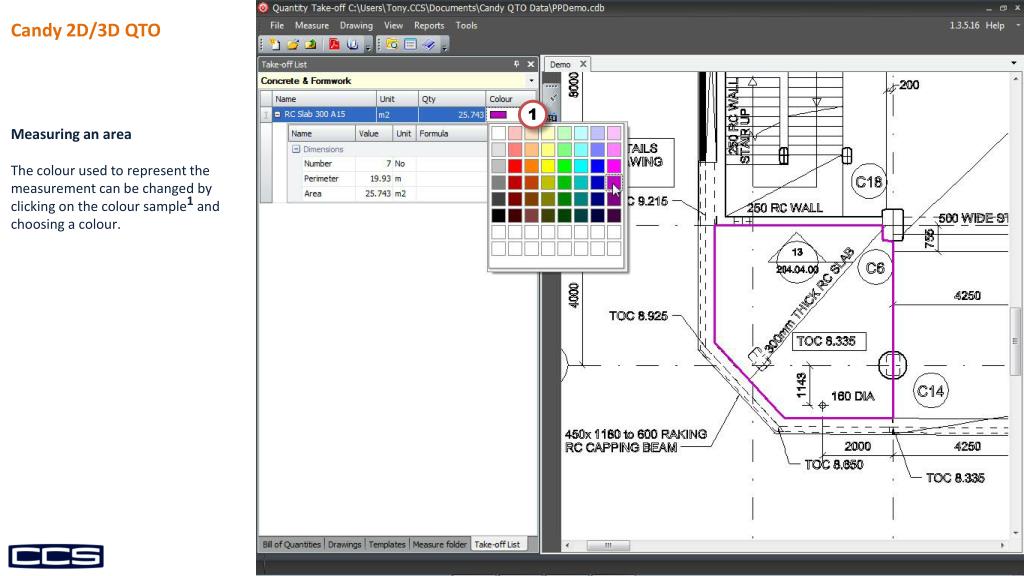
Task: Click the Colour column header
Action: point(511,99)
